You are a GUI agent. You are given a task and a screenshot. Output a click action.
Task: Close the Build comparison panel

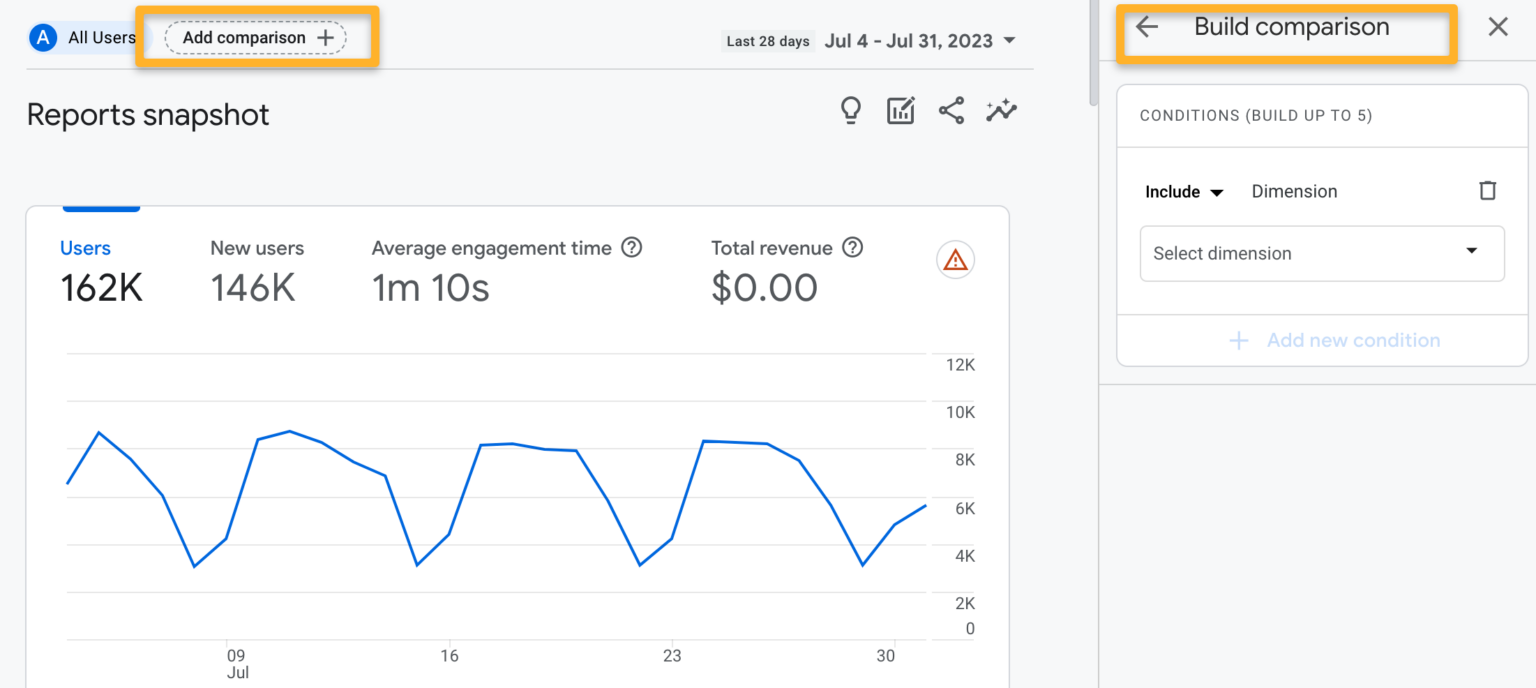pos(1497,26)
